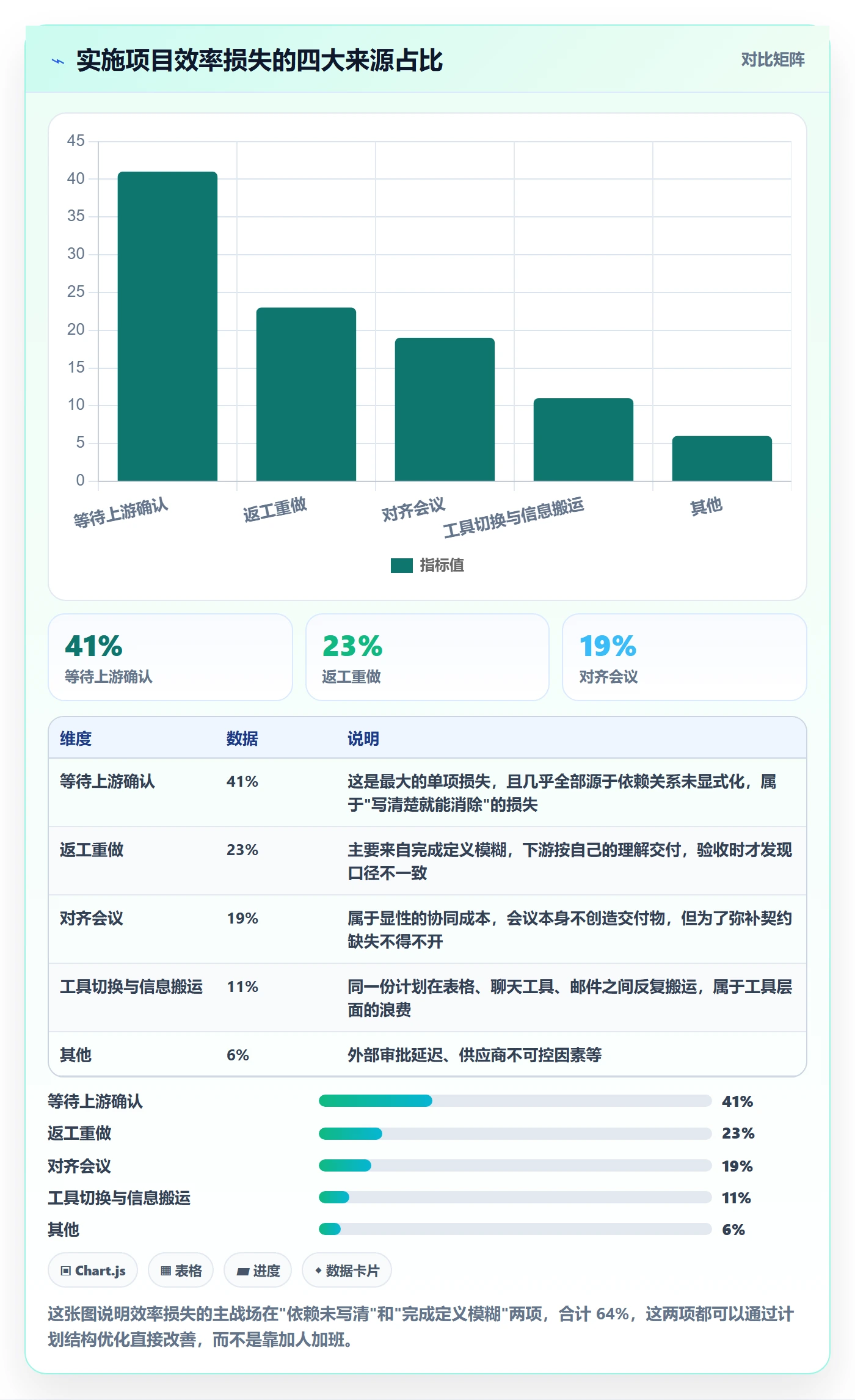Select the 其他 bar in the chart

pos(722,458)
